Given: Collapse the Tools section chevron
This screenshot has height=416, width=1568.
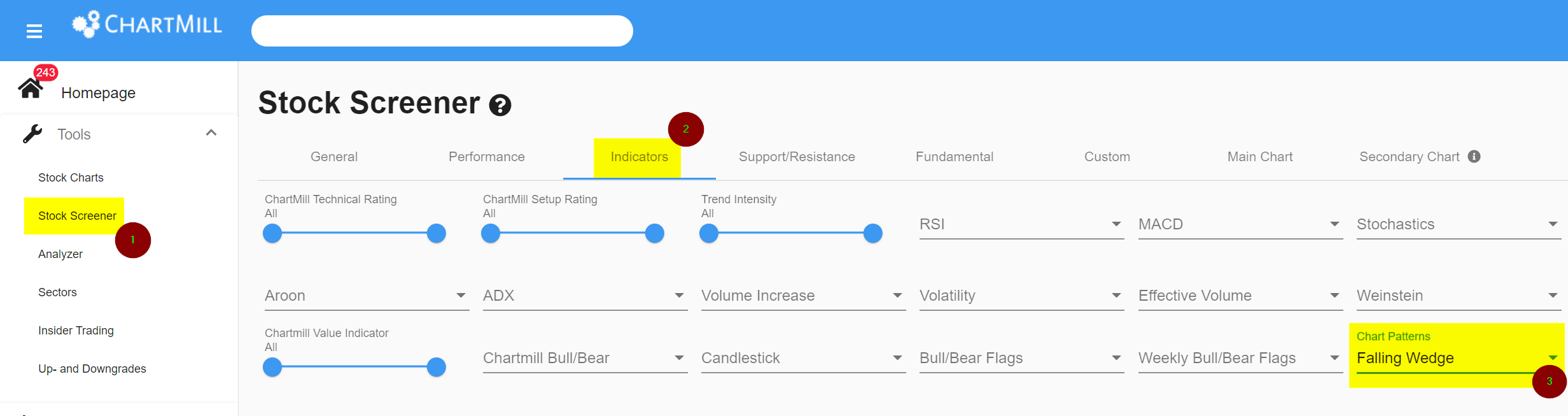Looking at the screenshot, I should pos(211,133).
